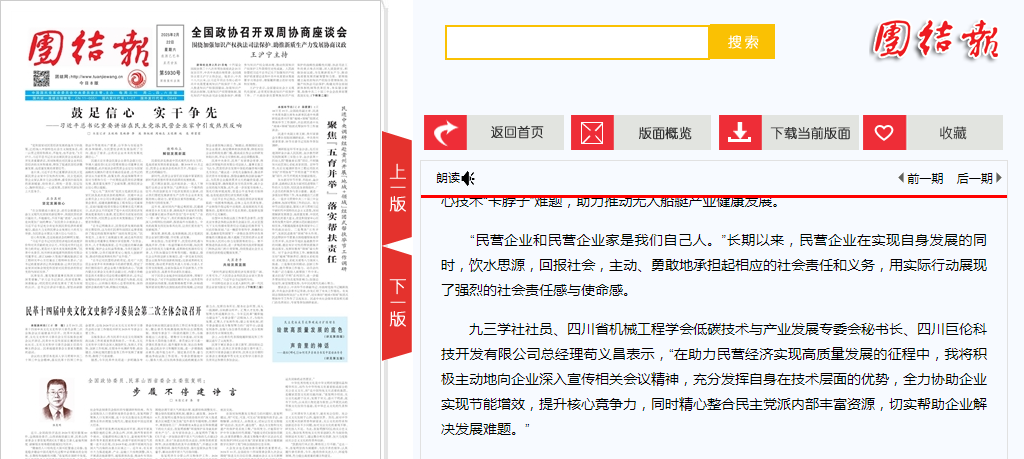Screen dimensions: 1024x459
Task: Open the article 步履不停 建诤言
Action: pos(184,391)
